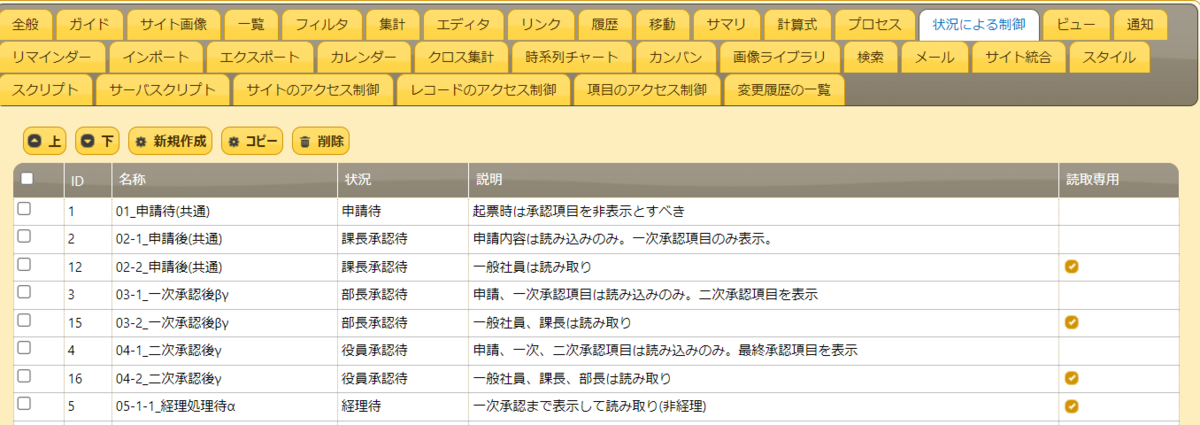
Task: Check the row 03-2_一次承認後βγ checkbox
Action: coord(24,321)
